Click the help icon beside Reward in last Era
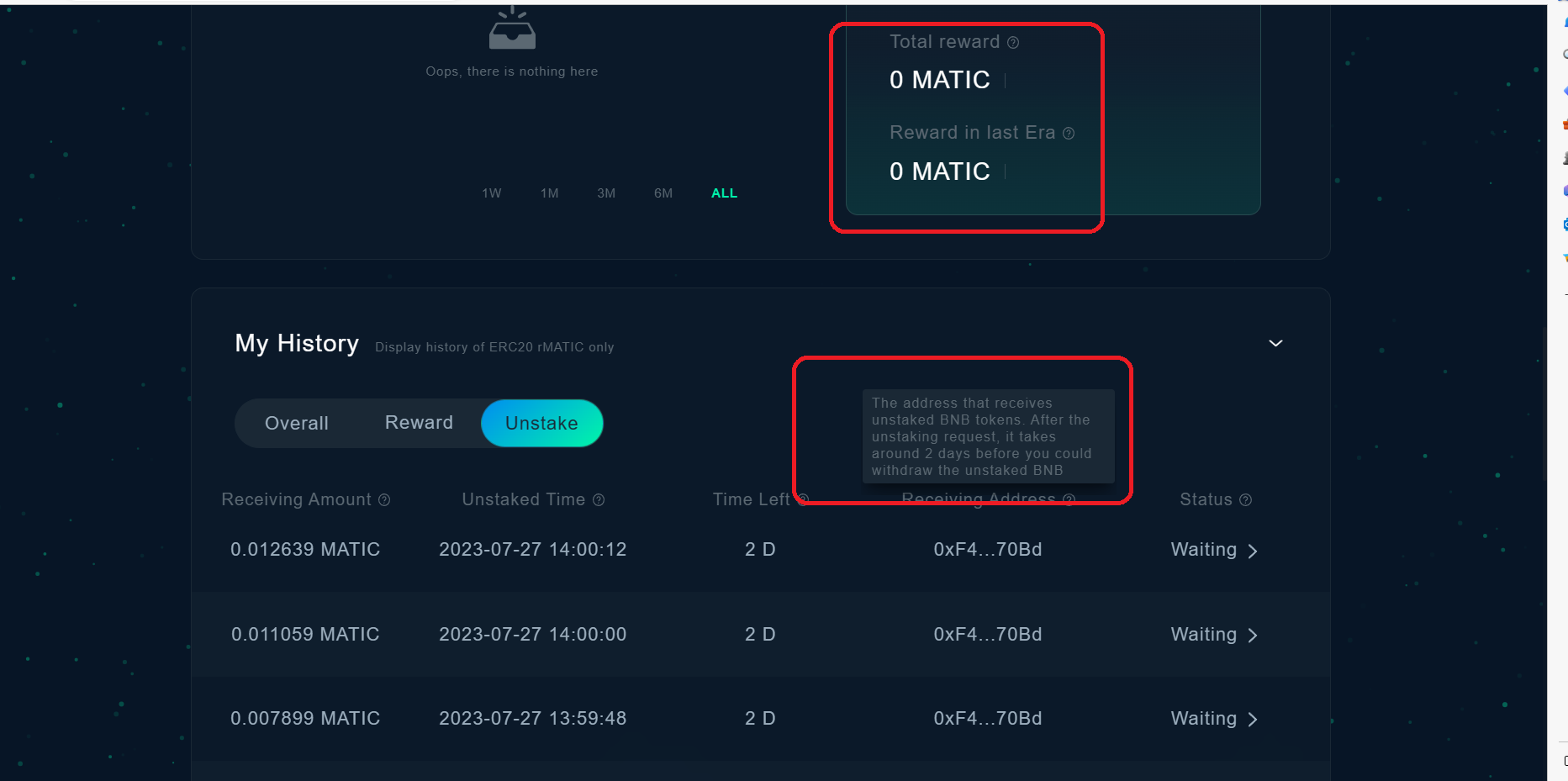This screenshot has width=1568, height=781. coord(1068,133)
